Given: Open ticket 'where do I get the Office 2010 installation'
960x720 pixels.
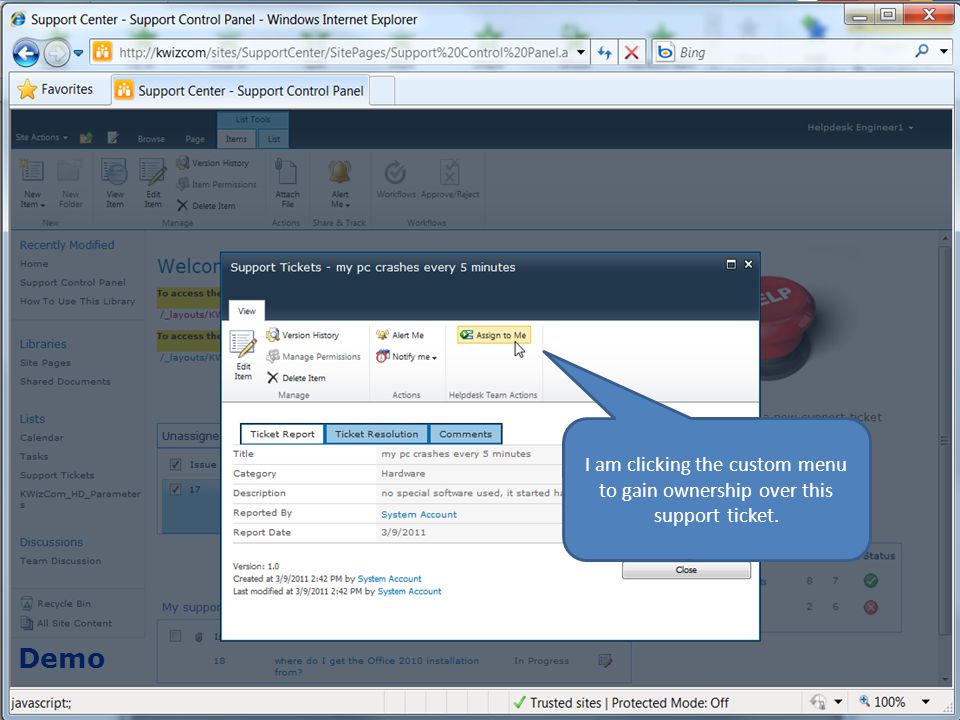Looking at the screenshot, I should (x=376, y=666).
